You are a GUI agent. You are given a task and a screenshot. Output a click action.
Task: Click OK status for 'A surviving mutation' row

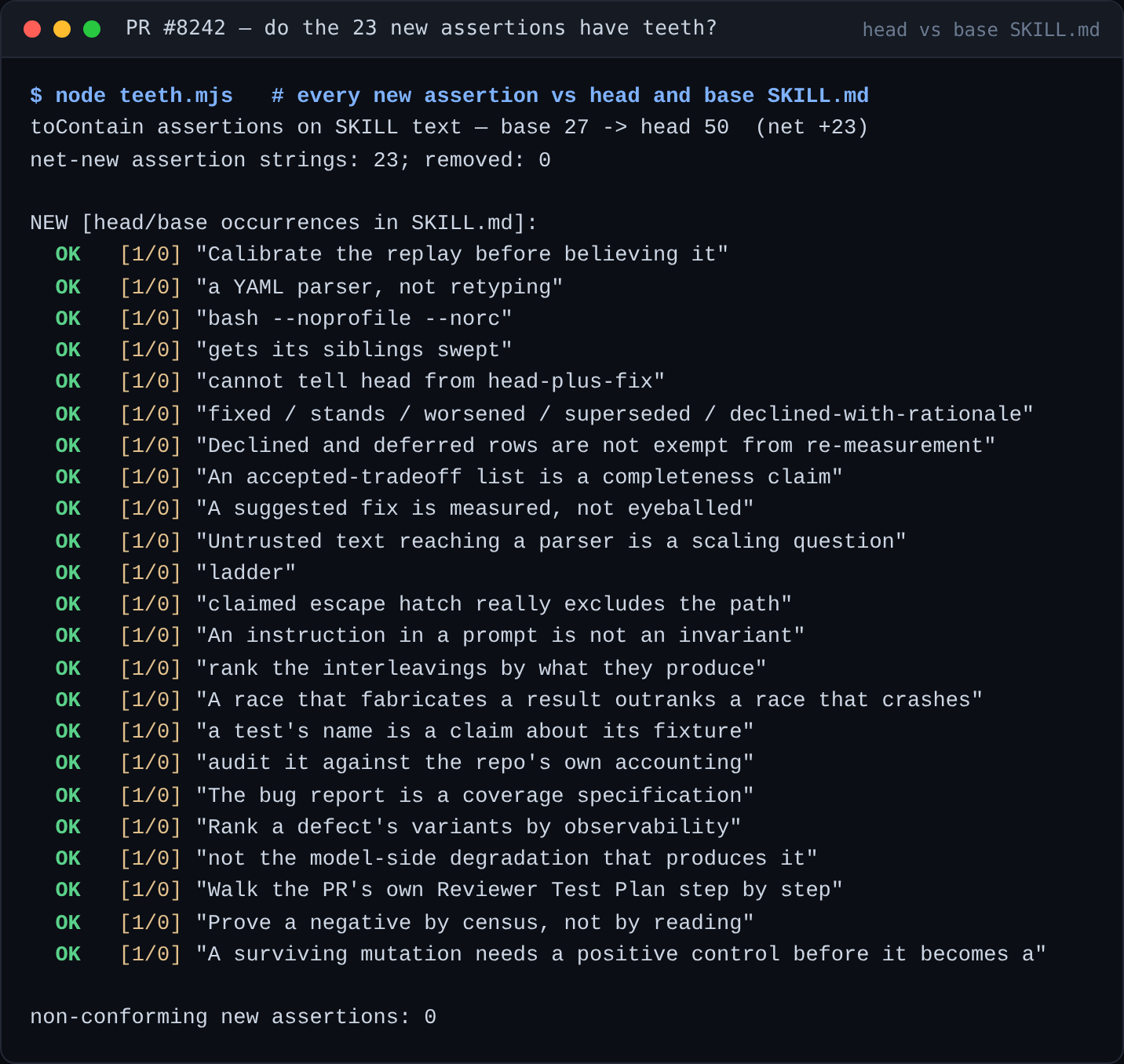coord(68,954)
